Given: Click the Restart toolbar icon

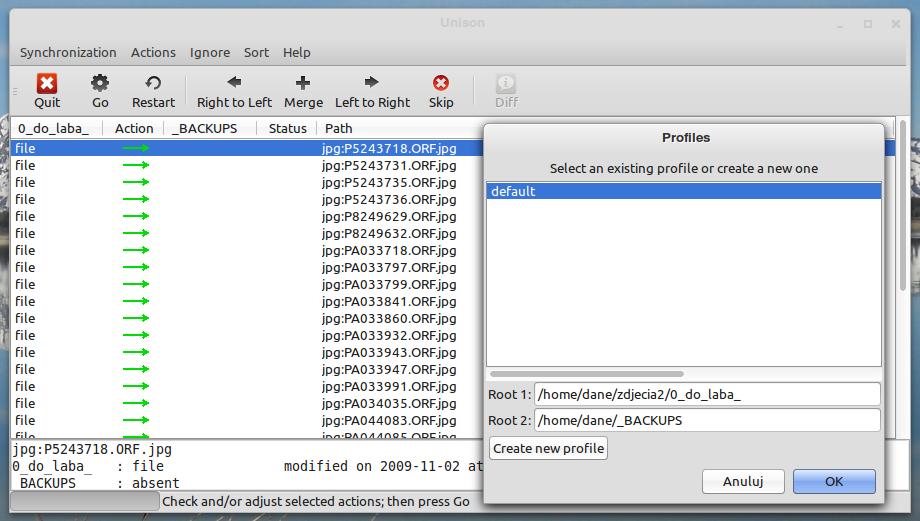Looking at the screenshot, I should [153, 83].
